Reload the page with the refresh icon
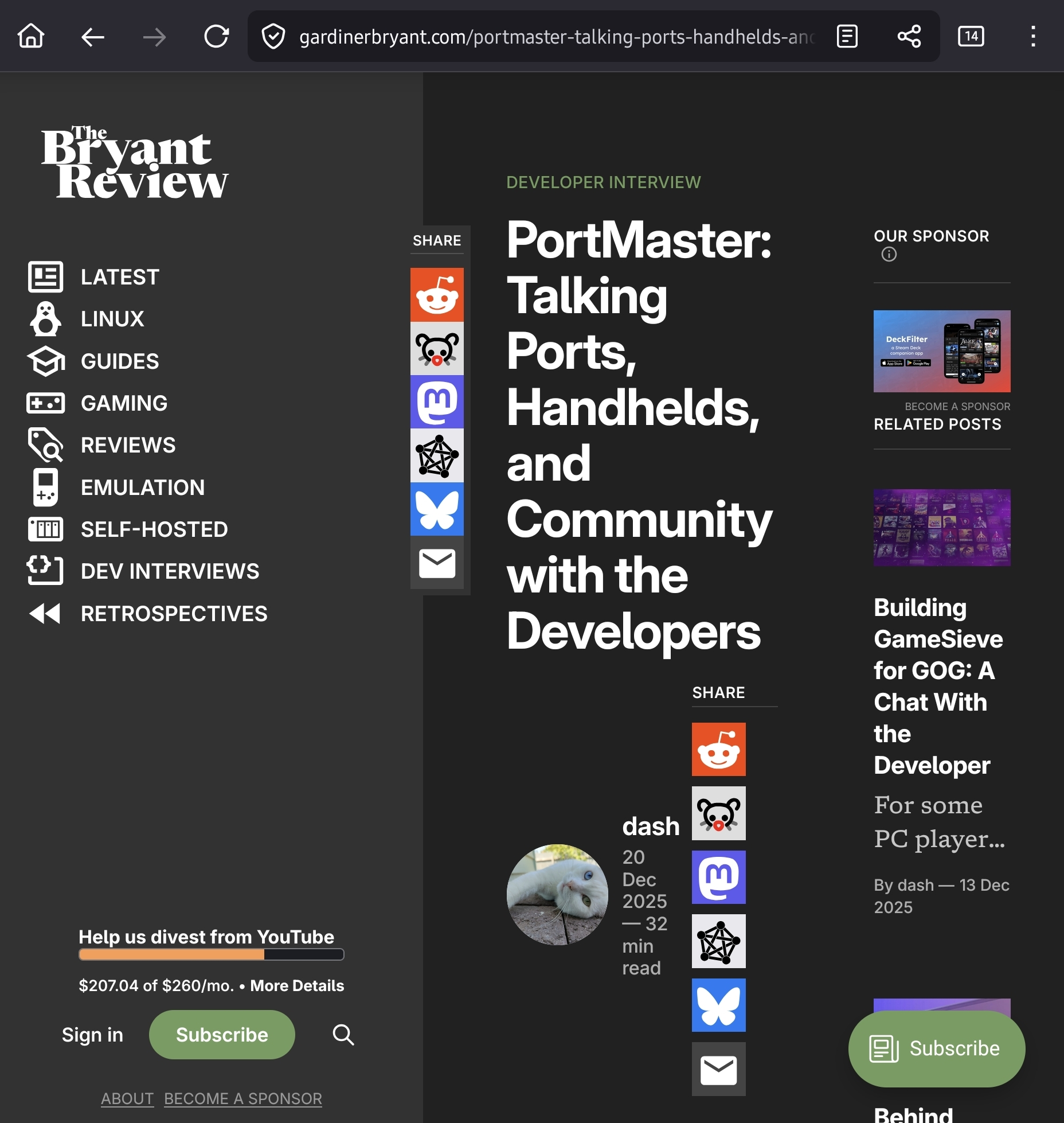This screenshot has width=1064, height=1123. [217, 37]
